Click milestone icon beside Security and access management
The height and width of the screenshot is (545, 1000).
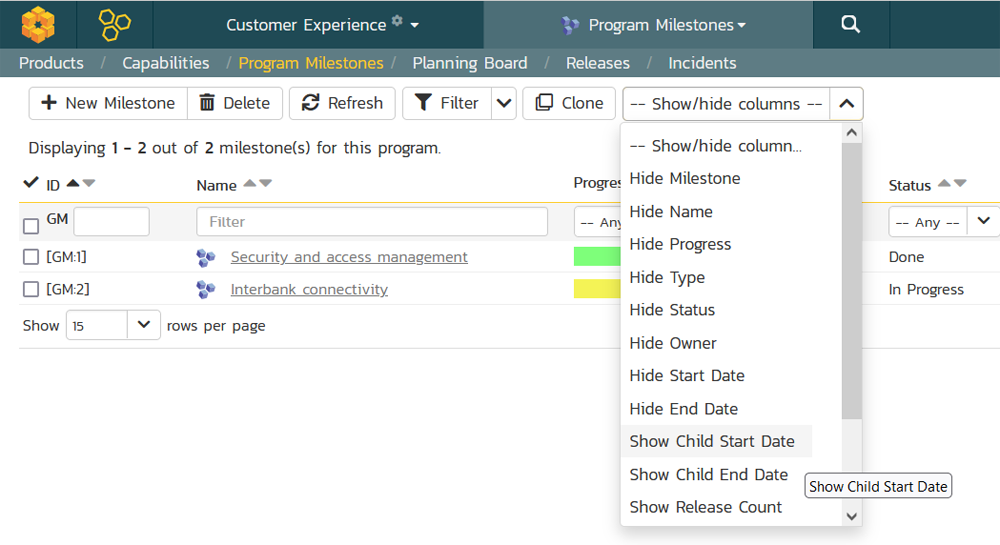coord(206,258)
